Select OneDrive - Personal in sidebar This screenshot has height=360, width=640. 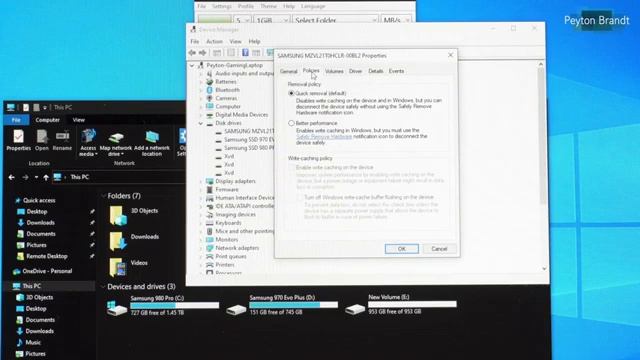point(47,271)
